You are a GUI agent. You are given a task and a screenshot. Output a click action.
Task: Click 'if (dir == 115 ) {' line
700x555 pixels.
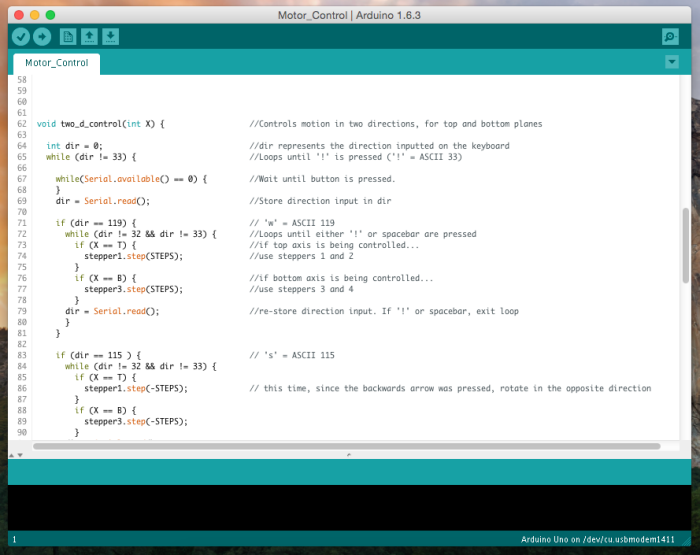98,355
